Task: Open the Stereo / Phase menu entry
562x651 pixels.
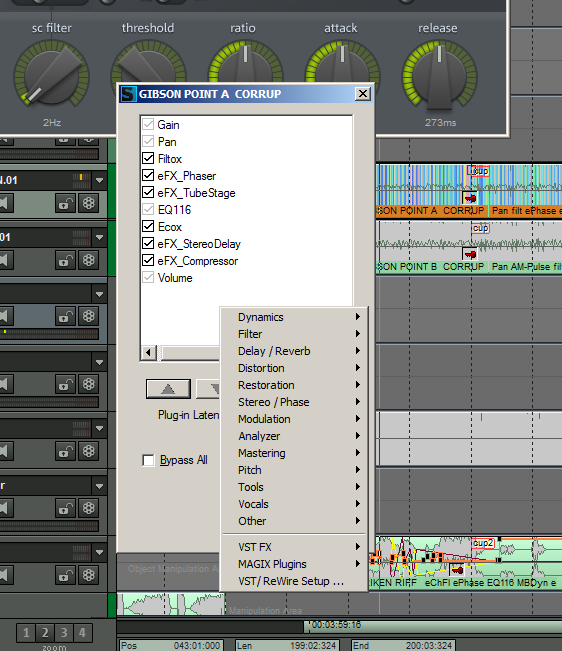Action: pos(294,402)
